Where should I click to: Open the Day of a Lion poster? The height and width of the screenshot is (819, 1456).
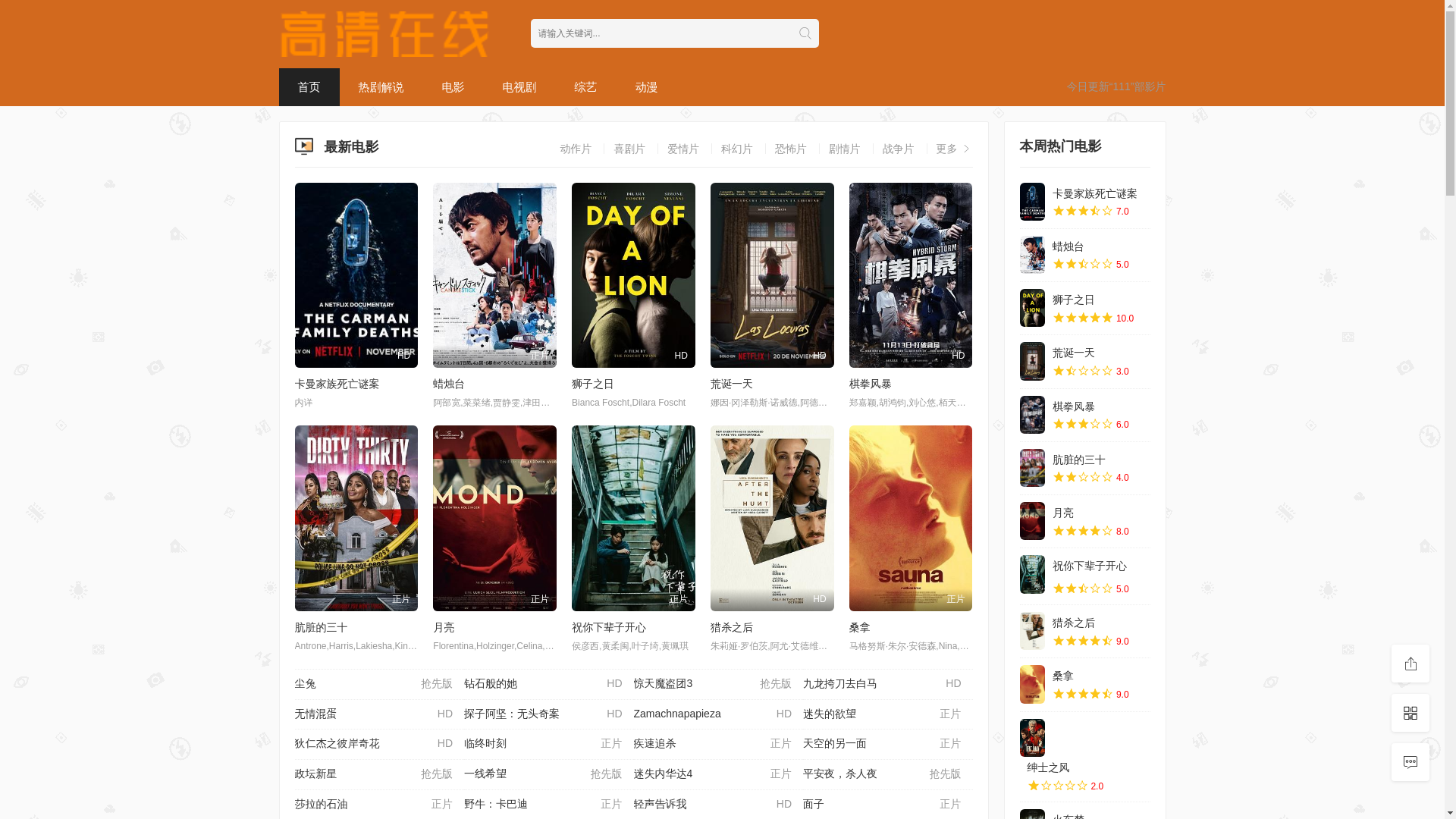633,275
